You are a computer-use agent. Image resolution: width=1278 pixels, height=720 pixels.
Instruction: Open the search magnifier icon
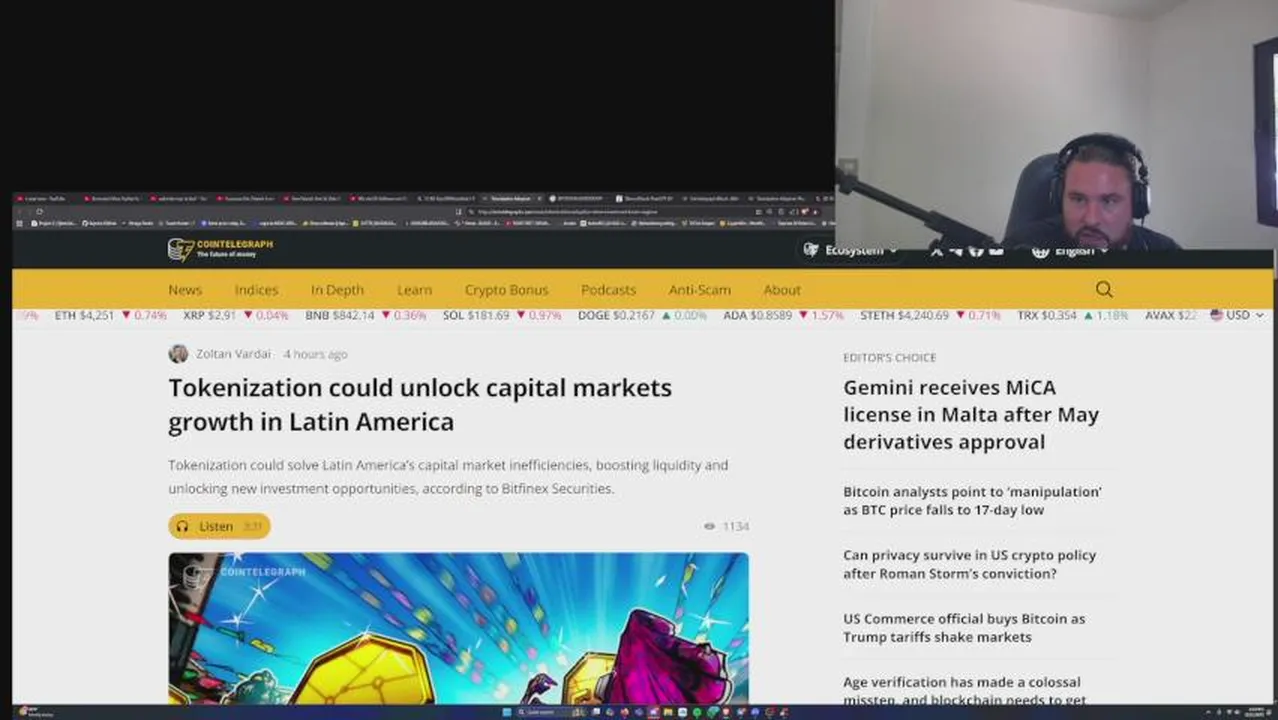(1104, 289)
